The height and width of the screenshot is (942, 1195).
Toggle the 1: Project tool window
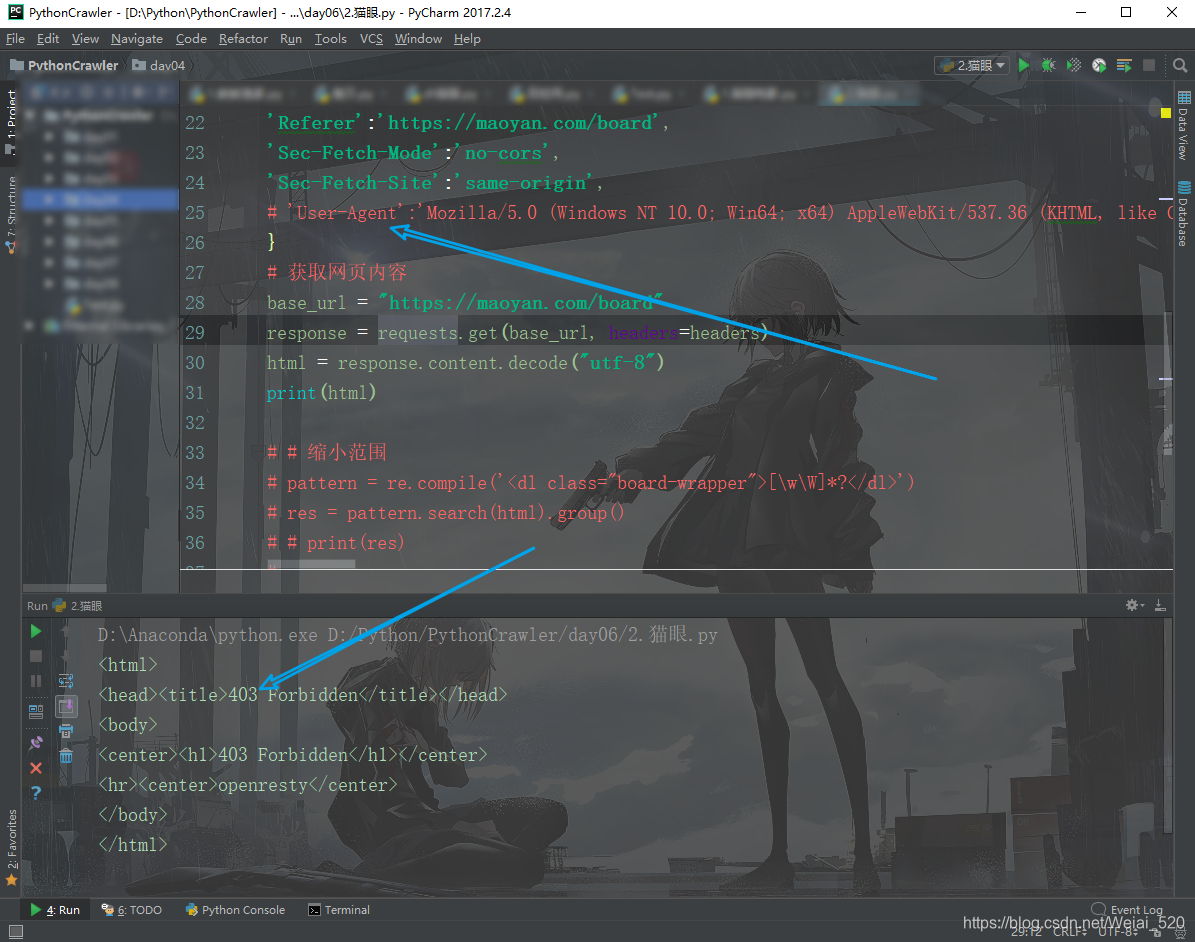coord(11,121)
